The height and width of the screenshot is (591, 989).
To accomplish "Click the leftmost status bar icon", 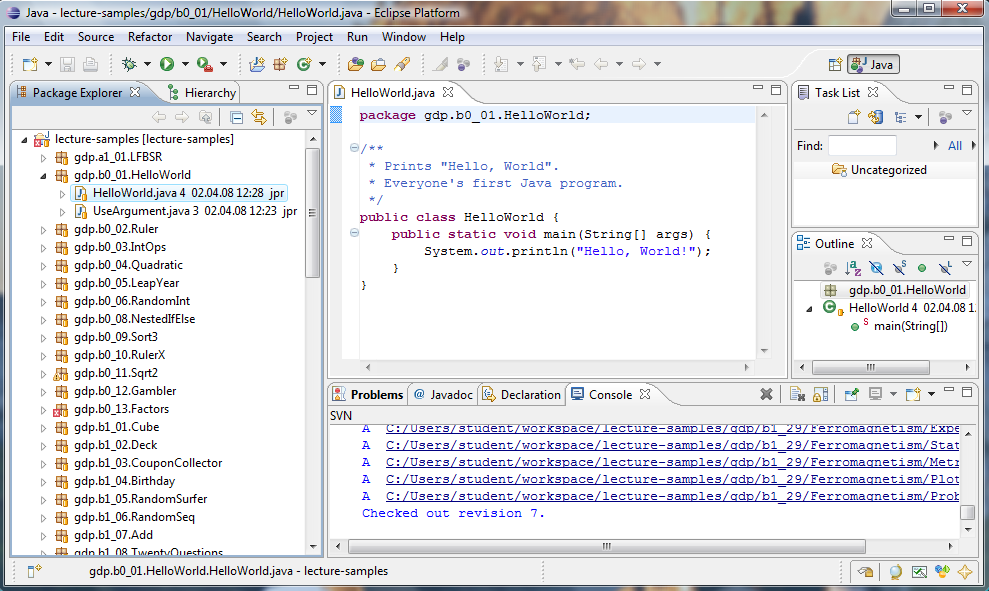I will 34,571.
